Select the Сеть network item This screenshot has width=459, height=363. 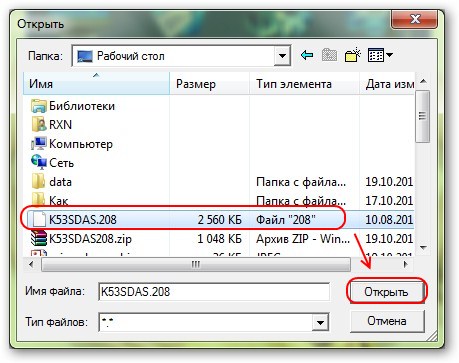click(52, 163)
